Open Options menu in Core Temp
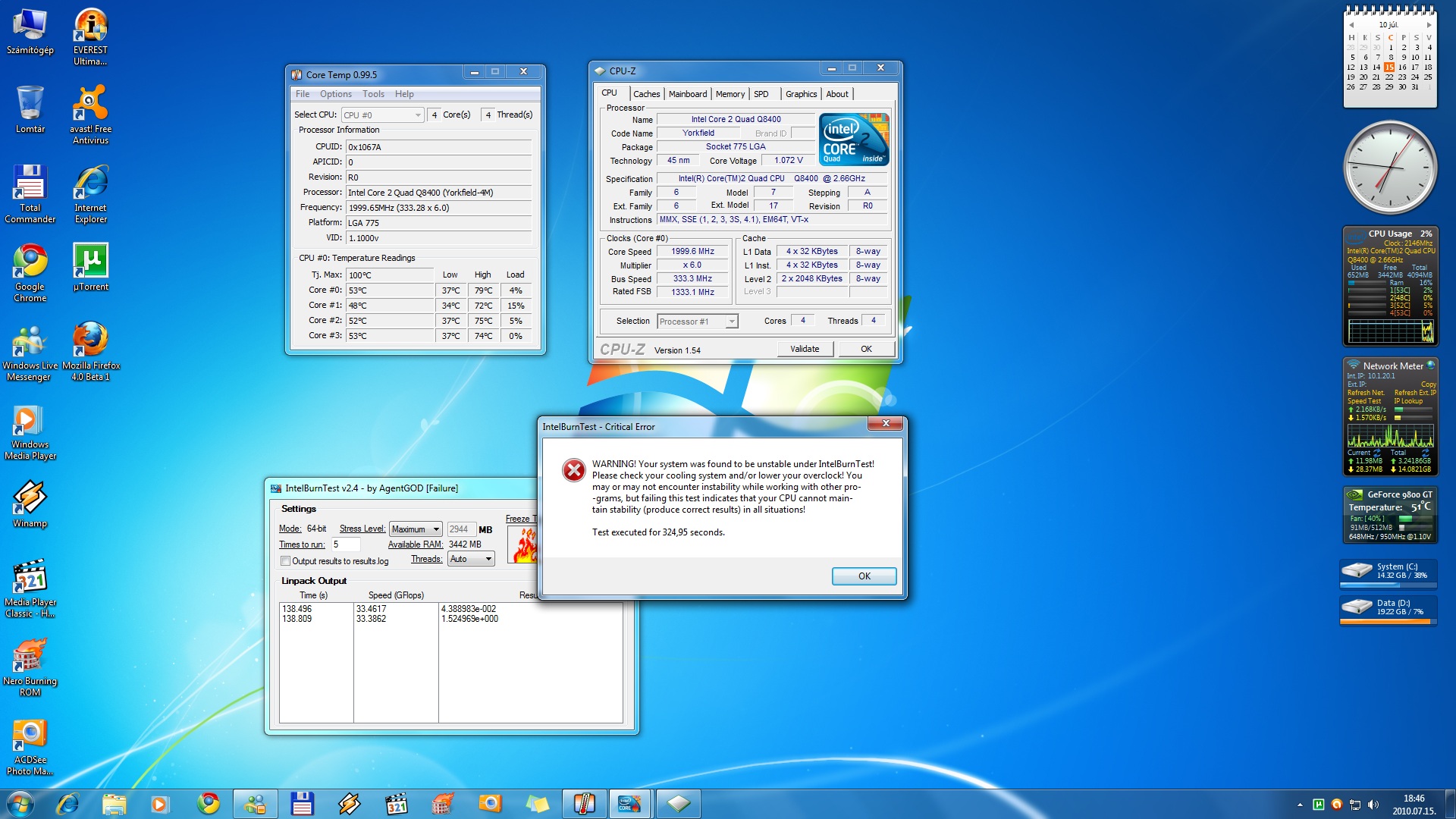 click(335, 94)
